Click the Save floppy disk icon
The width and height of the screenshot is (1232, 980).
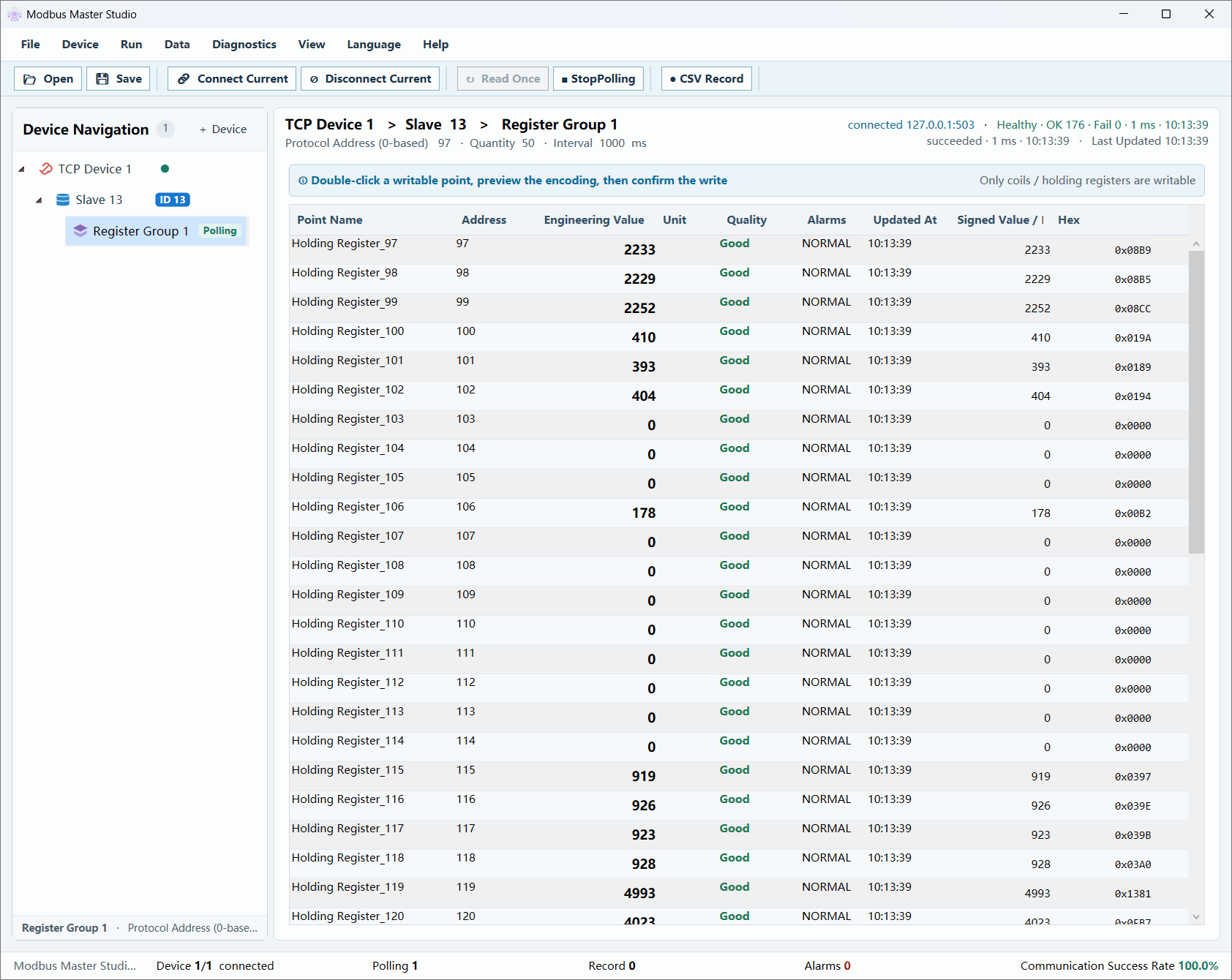coord(102,79)
